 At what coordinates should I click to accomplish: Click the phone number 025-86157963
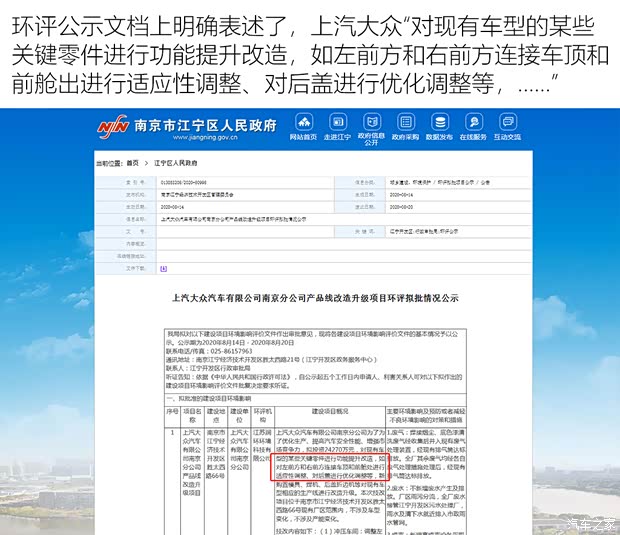tap(231, 351)
